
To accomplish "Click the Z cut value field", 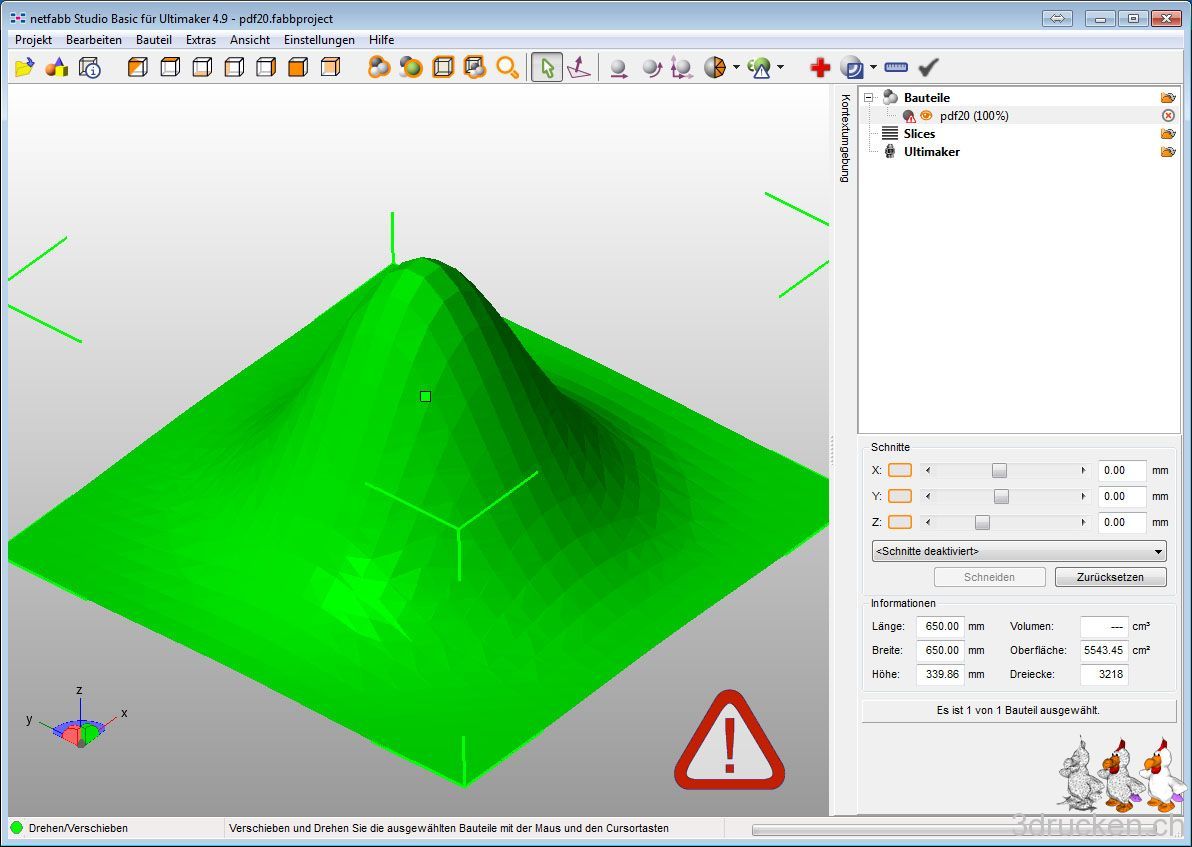I will [x=1122, y=522].
